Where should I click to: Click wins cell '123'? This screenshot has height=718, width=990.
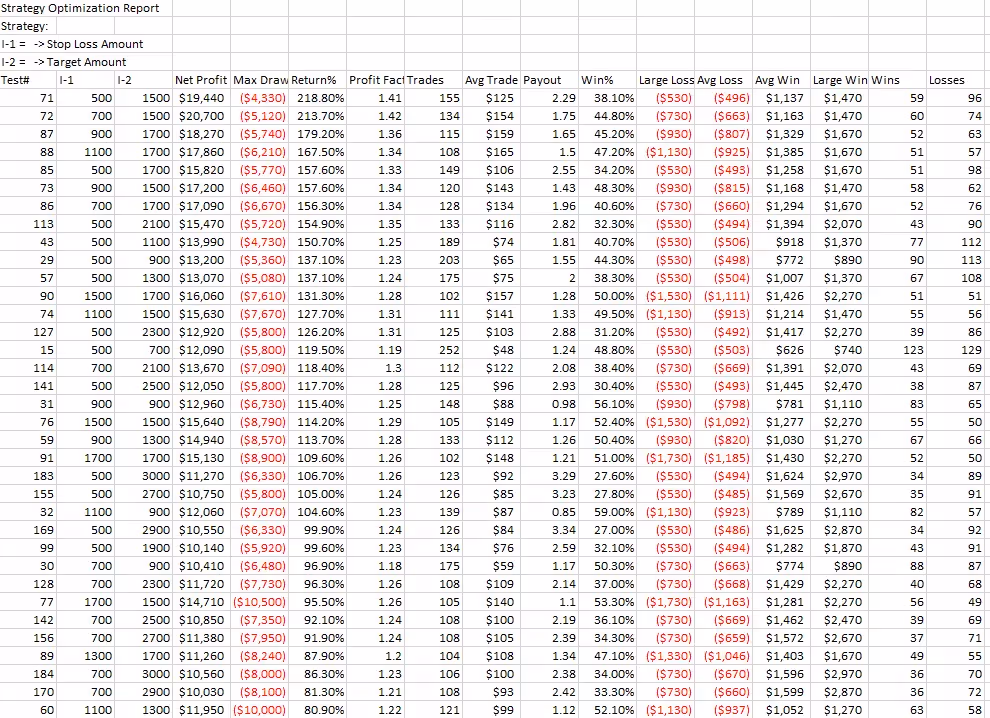pos(898,350)
